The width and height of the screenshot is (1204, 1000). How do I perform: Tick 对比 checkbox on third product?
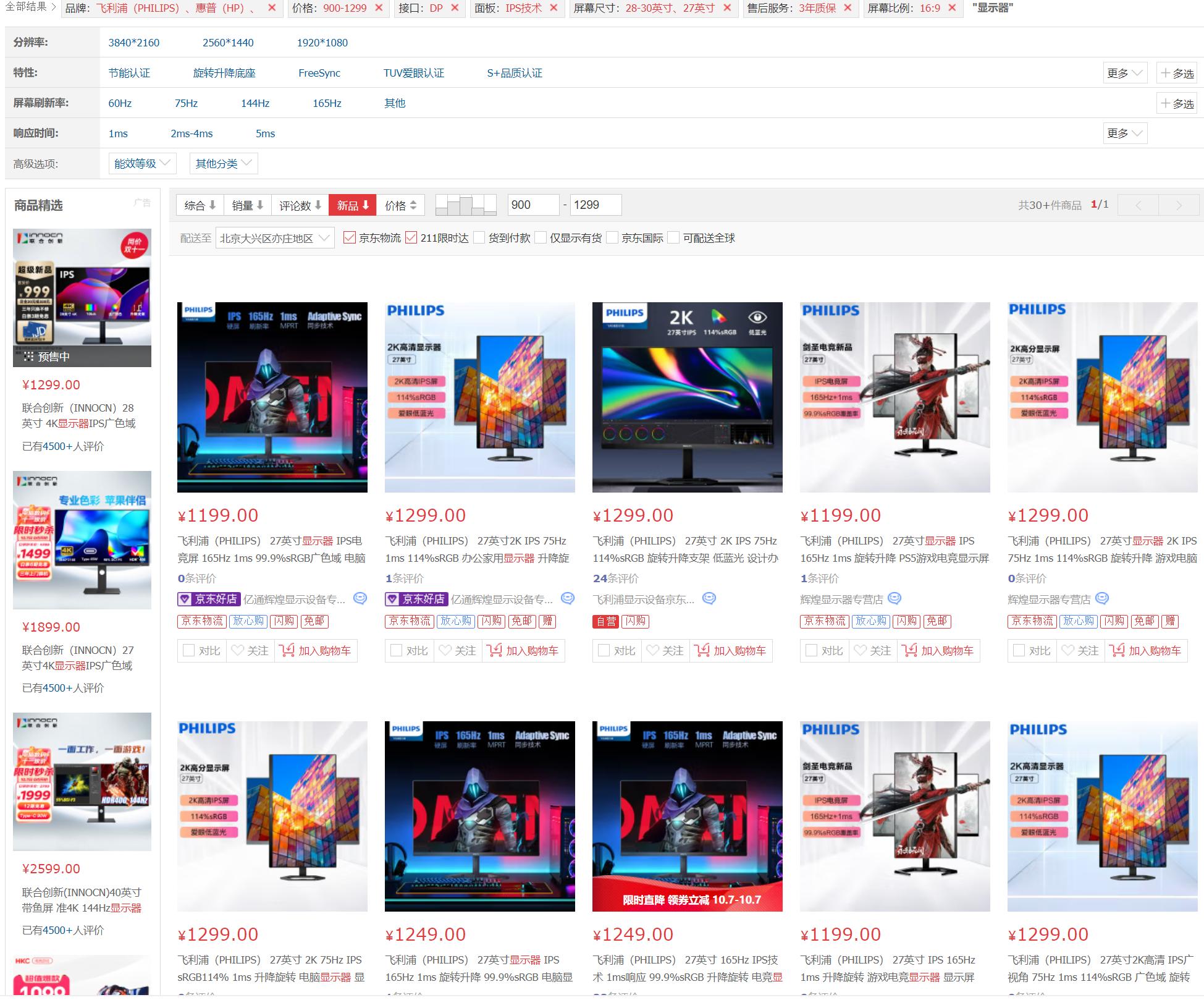(x=604, y=650)
